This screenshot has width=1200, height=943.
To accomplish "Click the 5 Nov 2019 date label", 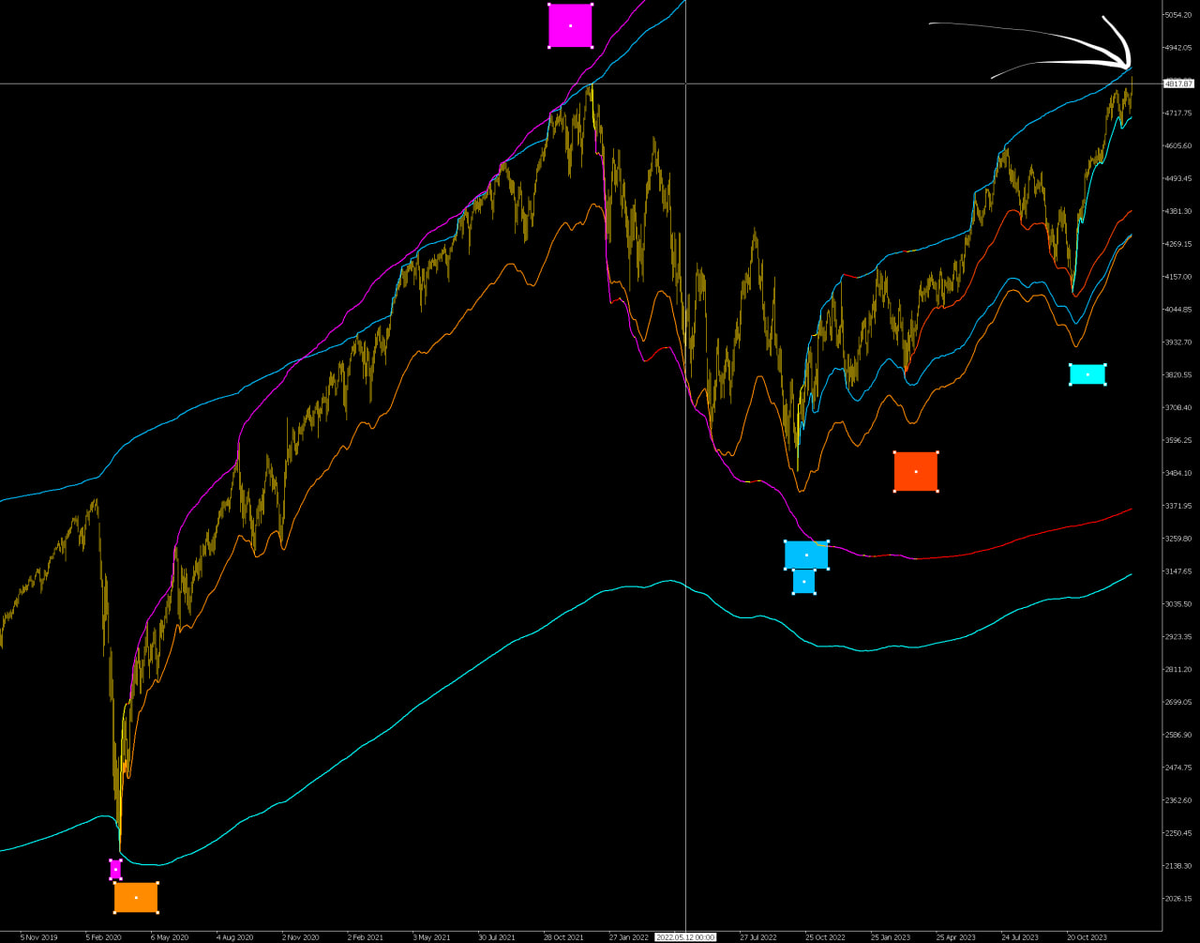I will [39, 938].
